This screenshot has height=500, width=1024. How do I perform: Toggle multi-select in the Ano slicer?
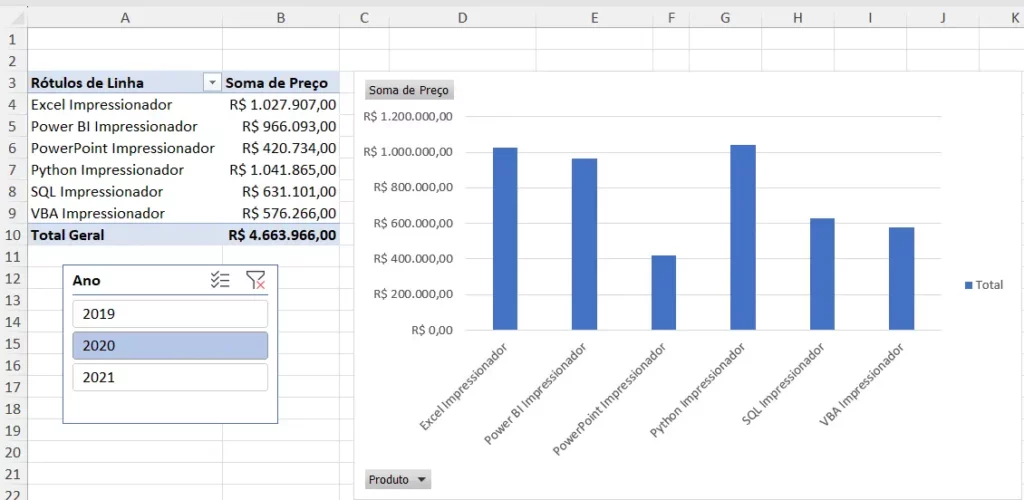pyautogui.click(x=220, y=279)
